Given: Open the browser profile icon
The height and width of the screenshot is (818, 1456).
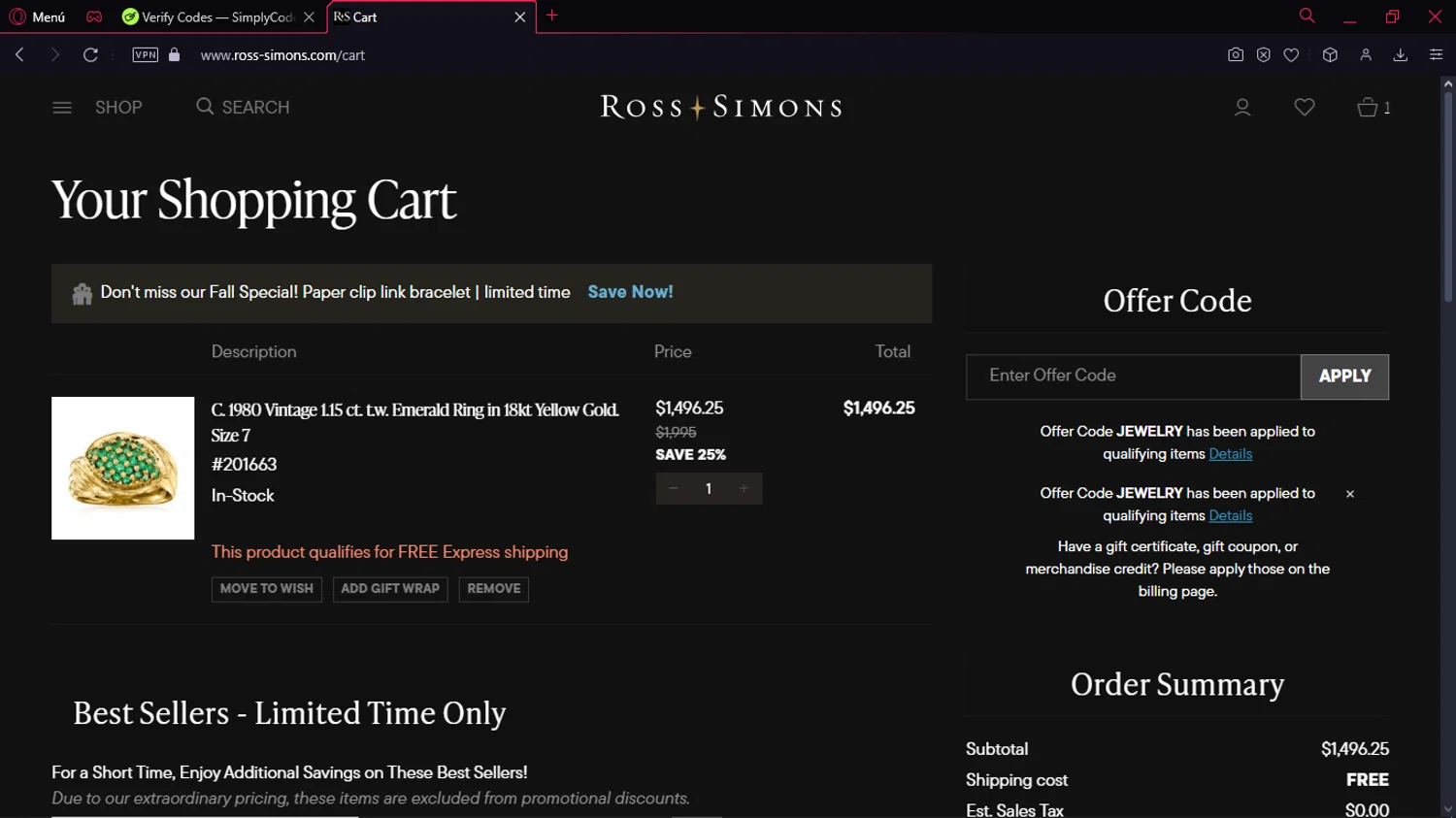Looking at the screenshot, I should [1366, 55].
